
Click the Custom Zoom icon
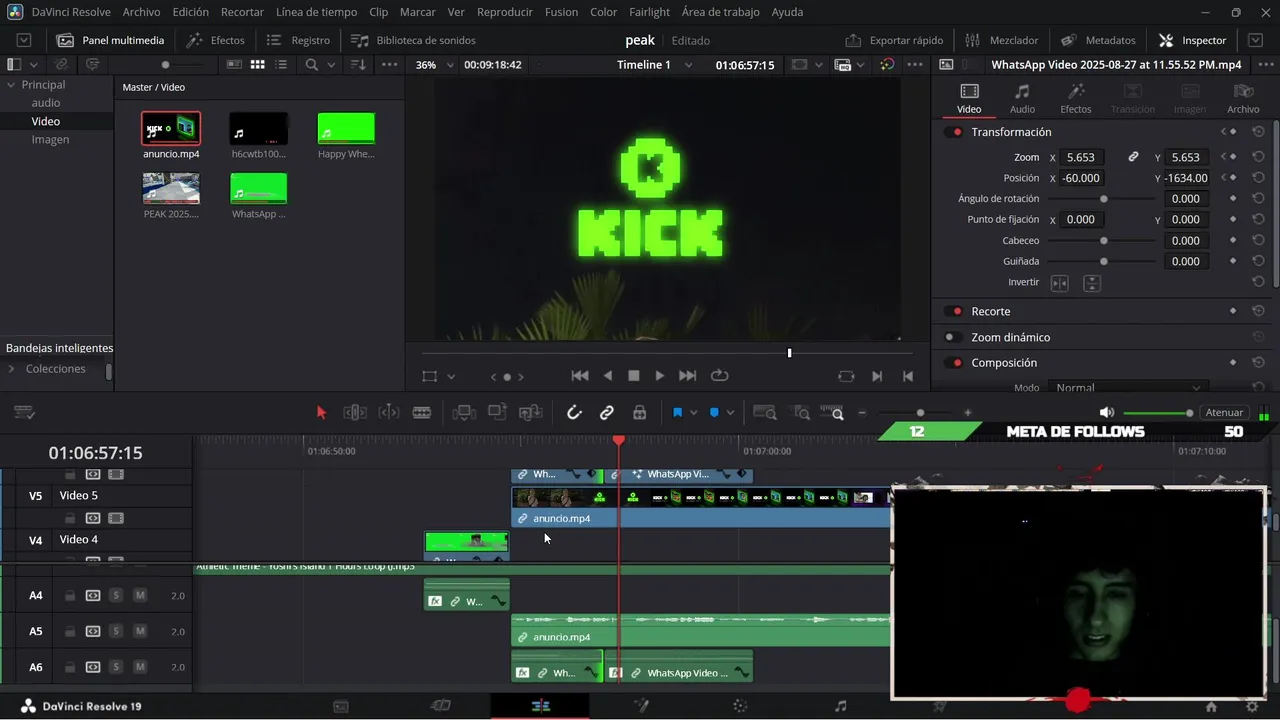click(832, 413)
